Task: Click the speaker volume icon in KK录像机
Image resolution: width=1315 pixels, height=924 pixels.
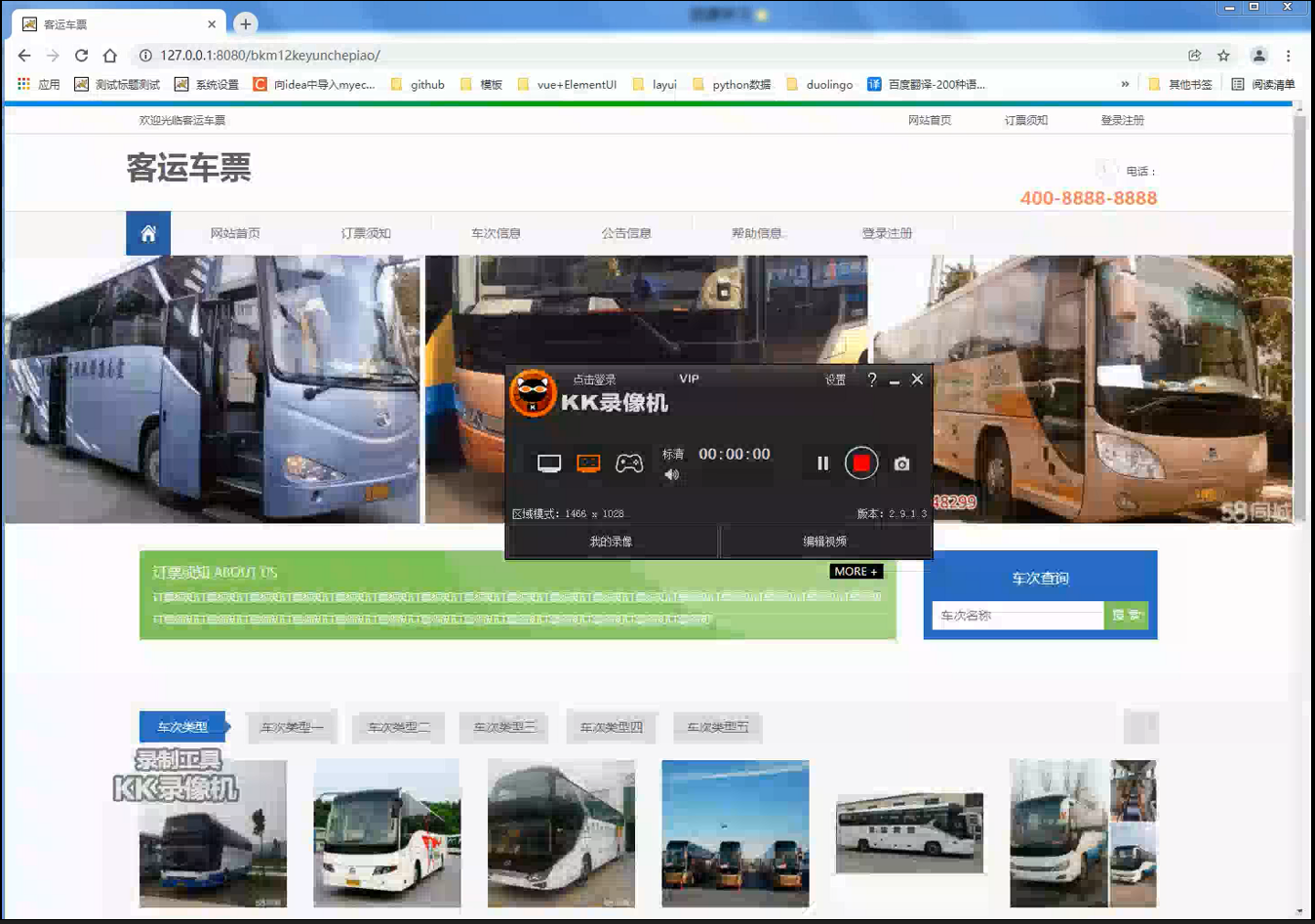Action: point(671,475)
